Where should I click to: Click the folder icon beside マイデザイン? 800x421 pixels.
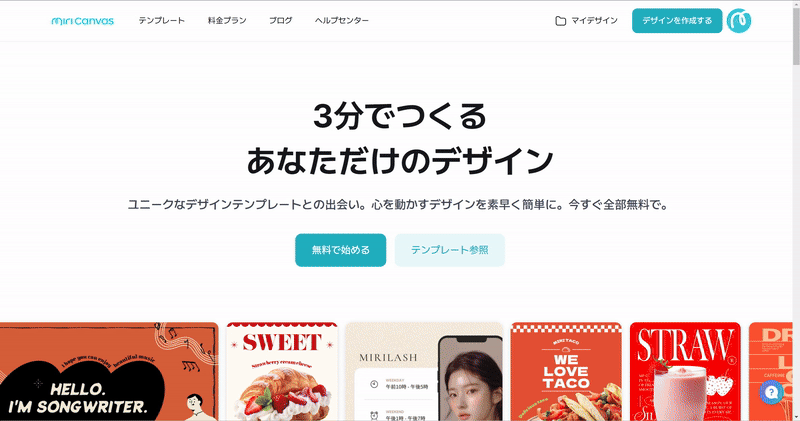coord(561,21)
